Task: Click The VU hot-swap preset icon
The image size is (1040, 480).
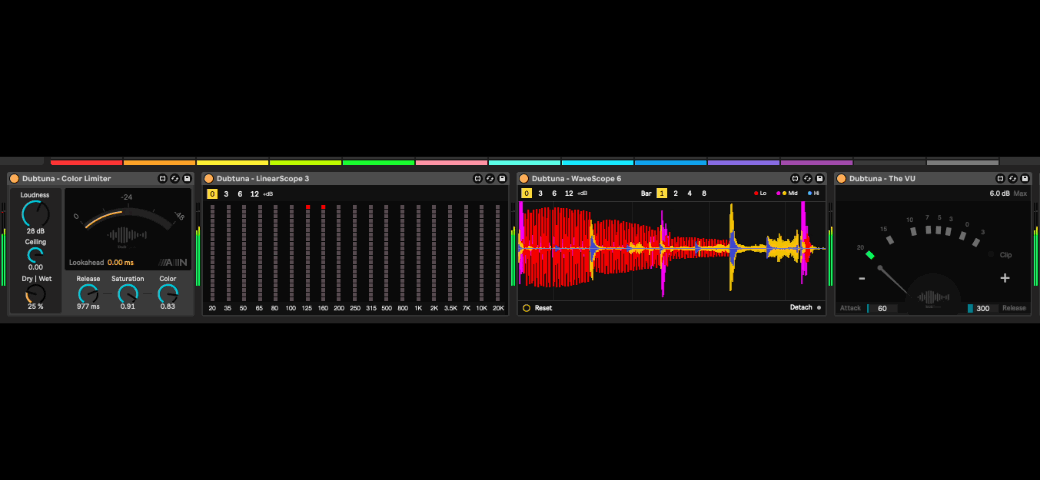Action: pos(1012,178)
